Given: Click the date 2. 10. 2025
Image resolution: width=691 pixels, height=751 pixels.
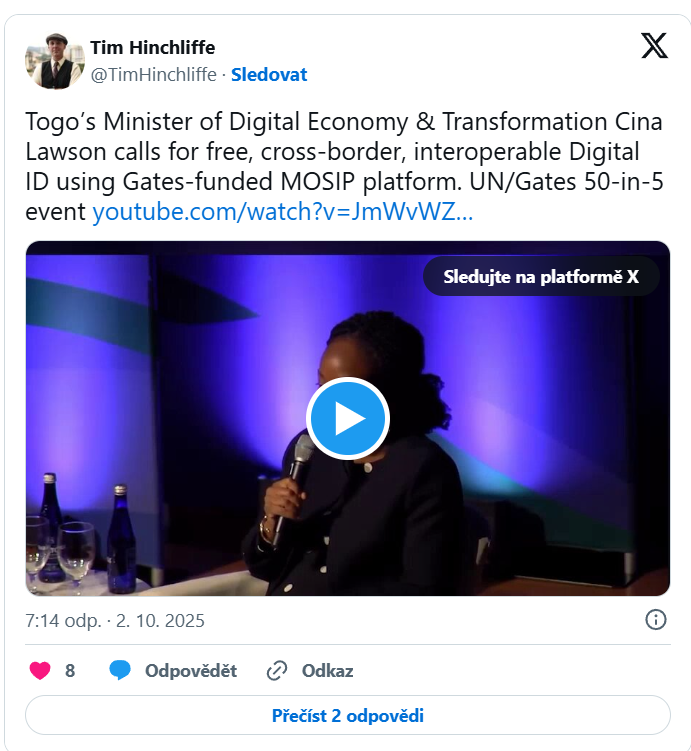Looking at the screenshot, I should tap(160, 621).
